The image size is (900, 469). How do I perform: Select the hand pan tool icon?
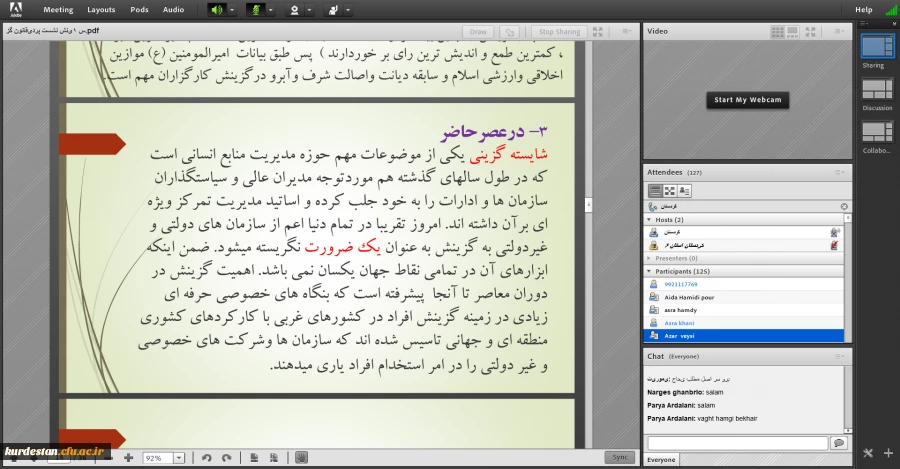(301, 457)
